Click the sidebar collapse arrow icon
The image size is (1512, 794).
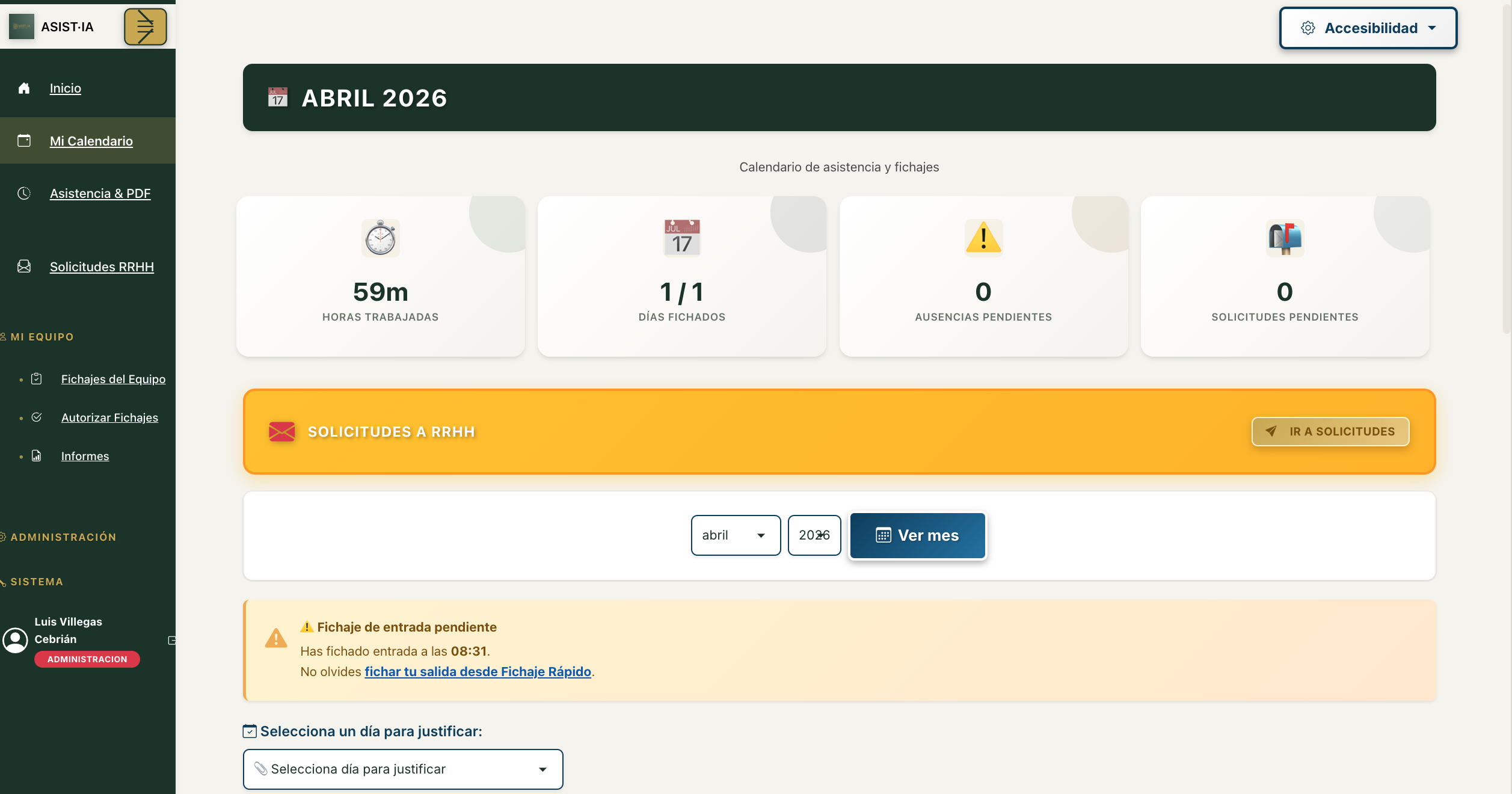coord(145,27)
